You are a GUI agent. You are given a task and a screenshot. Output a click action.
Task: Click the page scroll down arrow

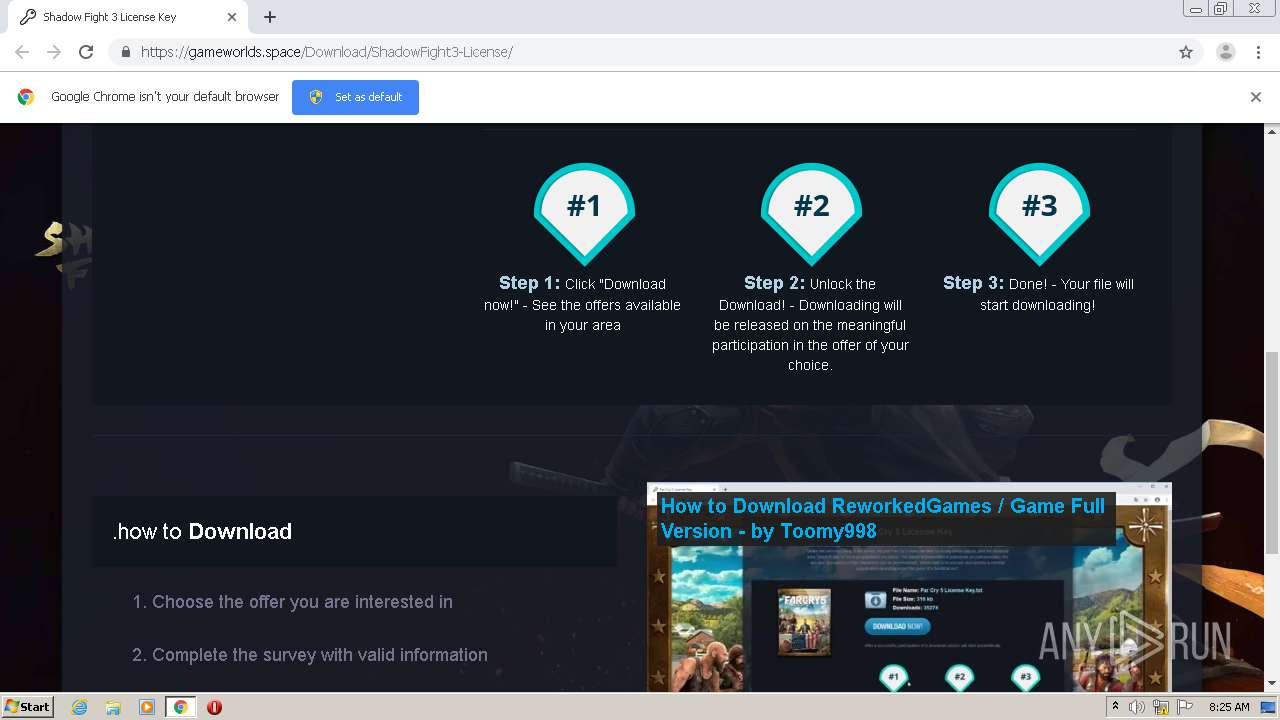point(1272,684)
